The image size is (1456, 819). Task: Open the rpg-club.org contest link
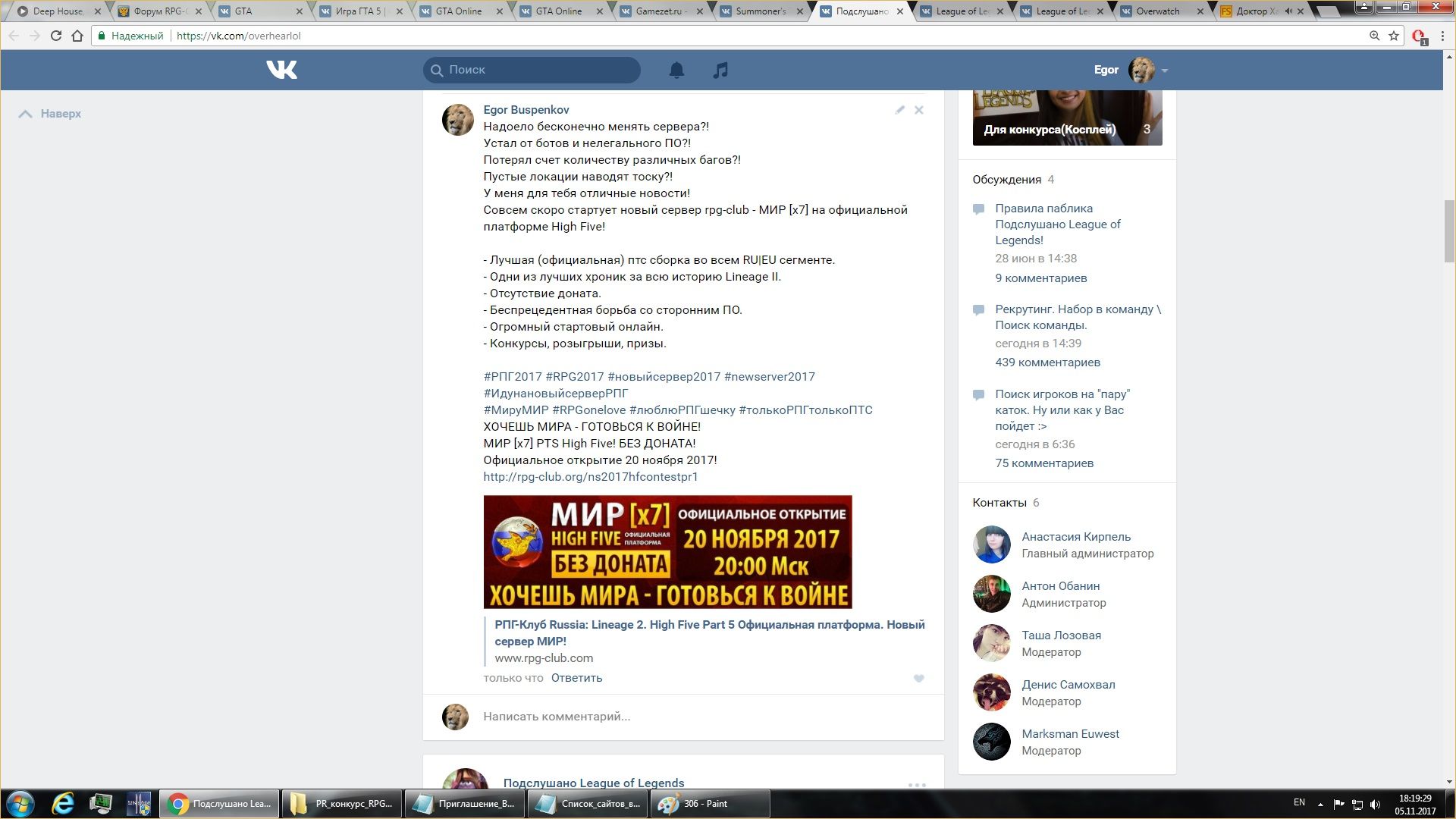point(590,476)
